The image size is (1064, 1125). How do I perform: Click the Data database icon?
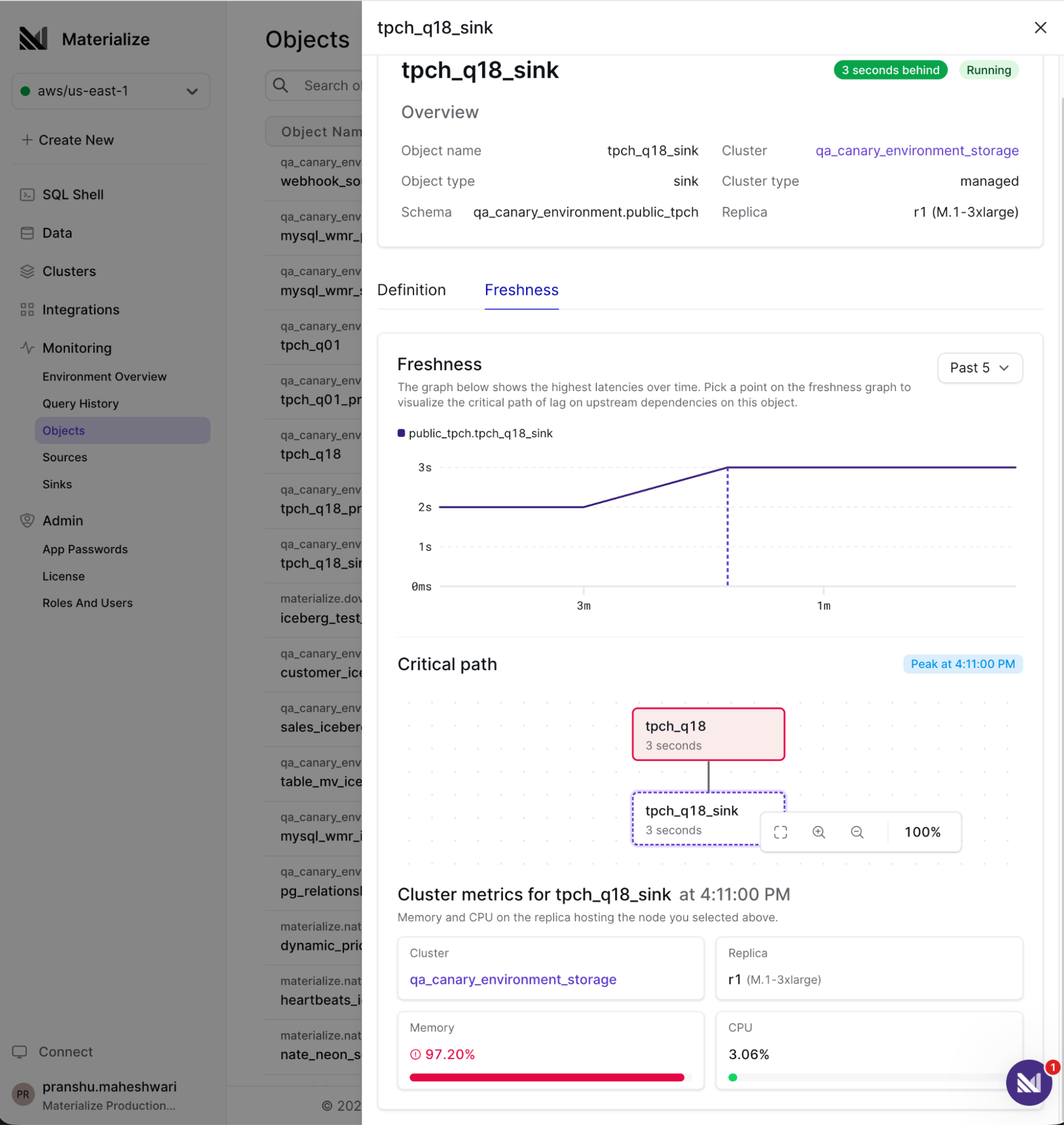27,233
